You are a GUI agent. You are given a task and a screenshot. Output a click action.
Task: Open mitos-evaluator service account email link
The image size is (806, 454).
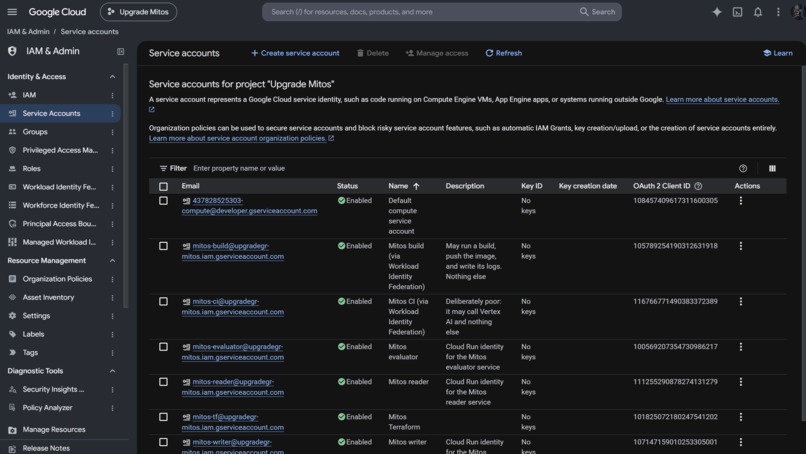point(233,352)
